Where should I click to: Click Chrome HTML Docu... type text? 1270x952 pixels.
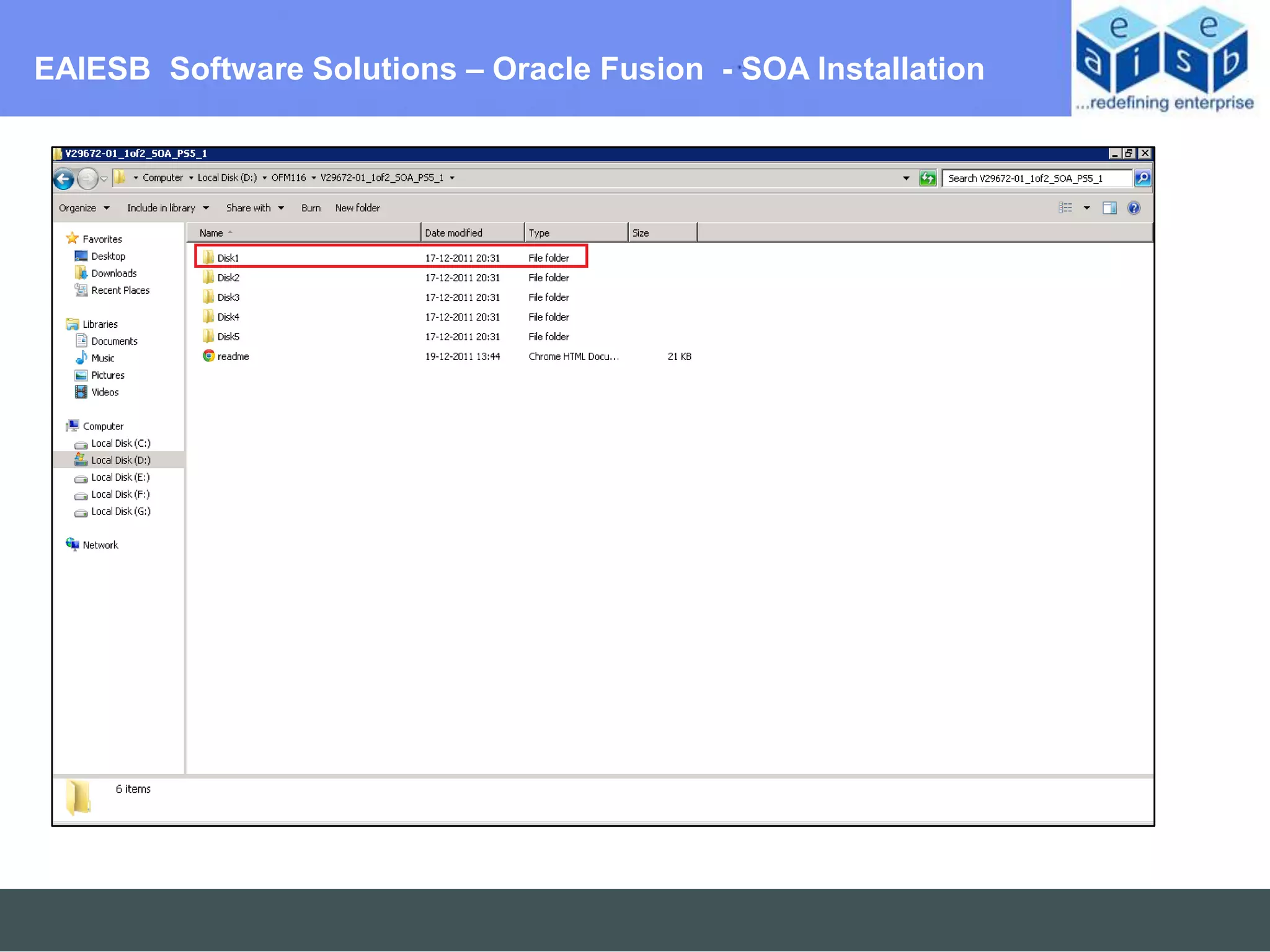click(574, 357)
